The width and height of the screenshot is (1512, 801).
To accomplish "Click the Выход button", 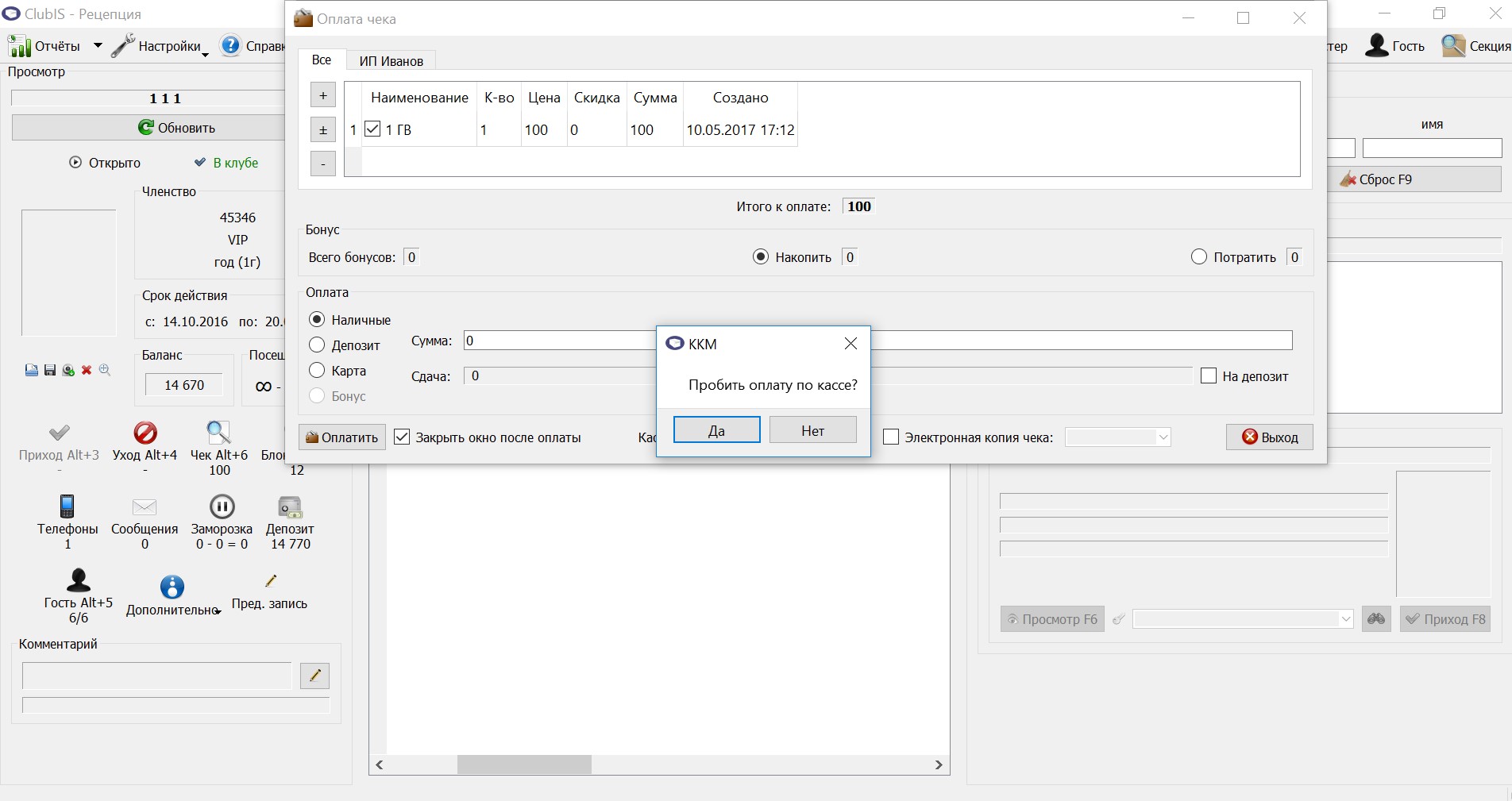I will point(1270,437).
